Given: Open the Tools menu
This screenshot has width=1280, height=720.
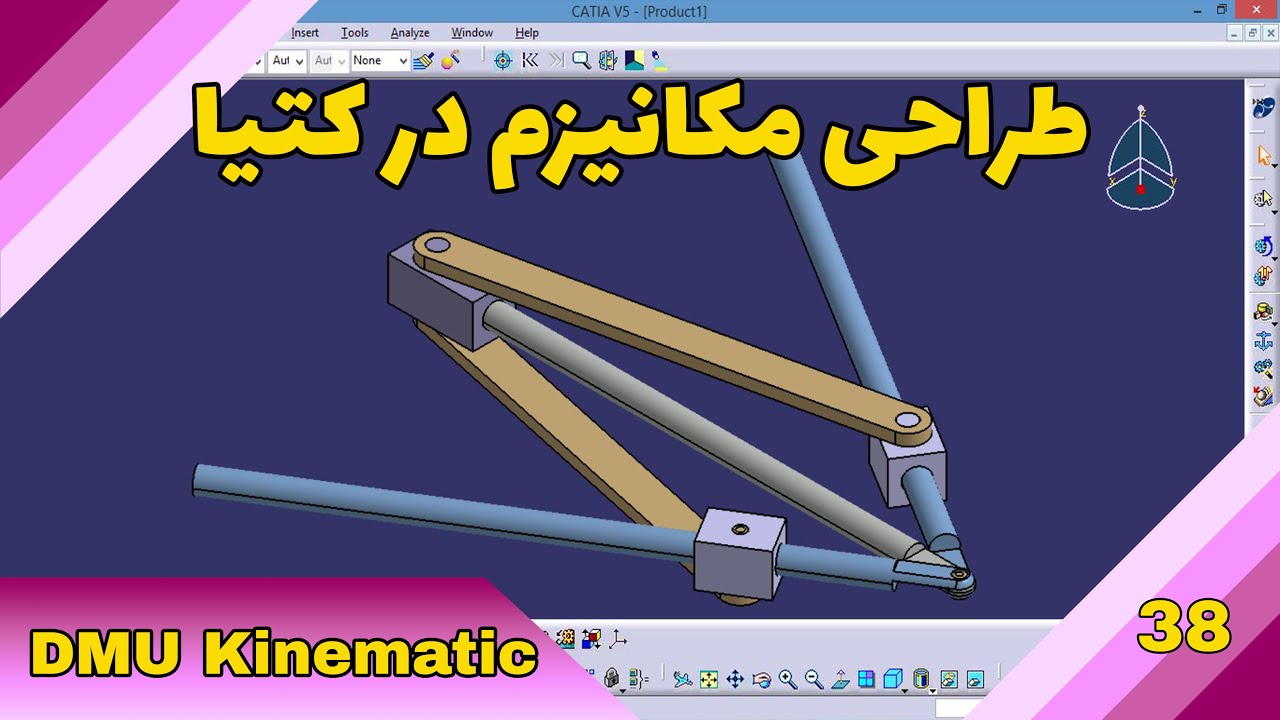Looking at the screenshot, I should click(x=354, y=33).
